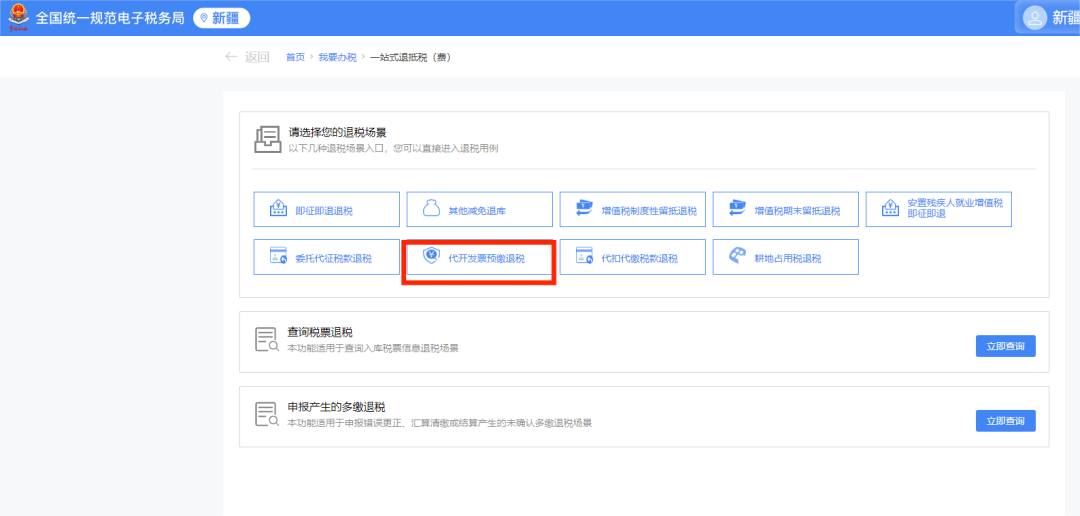Open the user avatar icon
Screen dimensions: 1080x516
click(1035, 19)
